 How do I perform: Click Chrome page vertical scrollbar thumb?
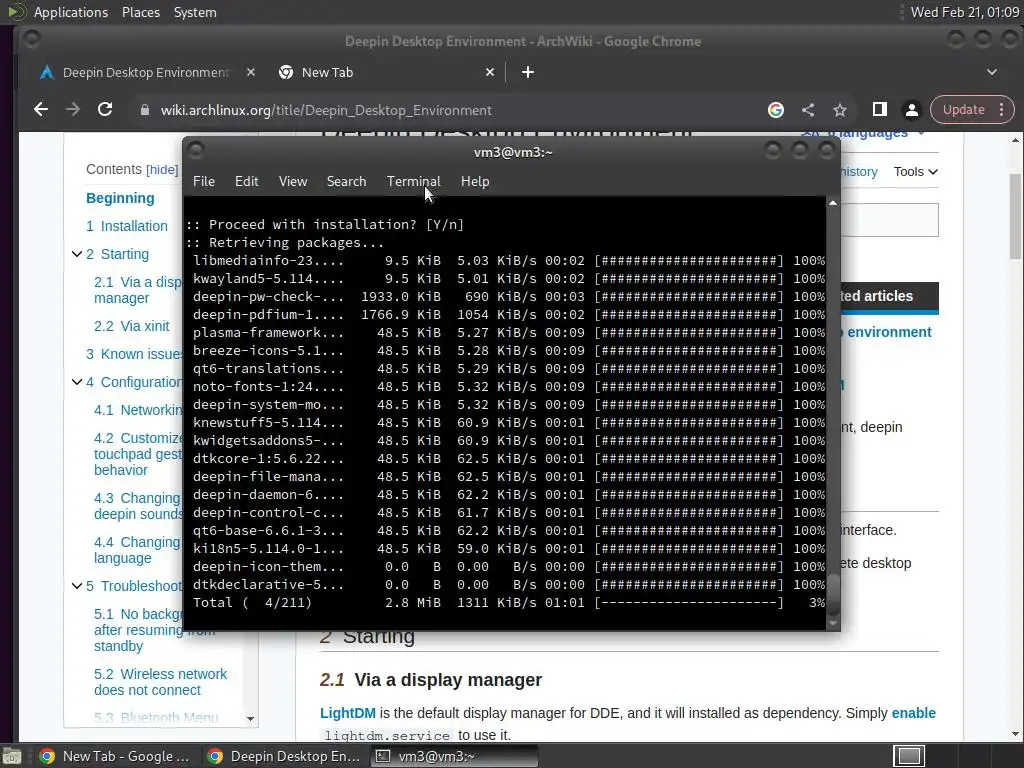click(1016, 216)
